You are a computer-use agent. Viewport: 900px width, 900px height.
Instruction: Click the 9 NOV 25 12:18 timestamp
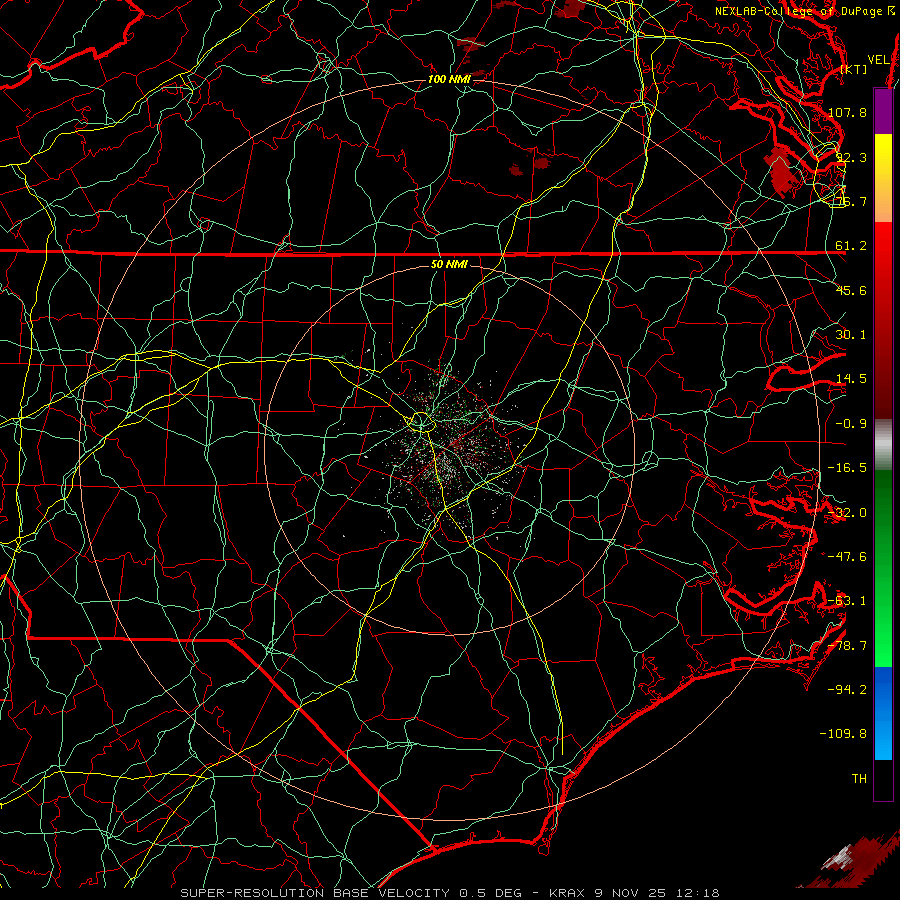coord(657,893)
